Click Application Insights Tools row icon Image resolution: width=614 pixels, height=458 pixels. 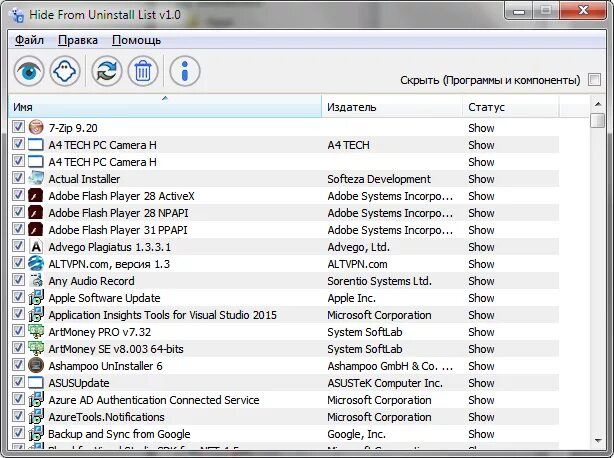coord(36,314)
